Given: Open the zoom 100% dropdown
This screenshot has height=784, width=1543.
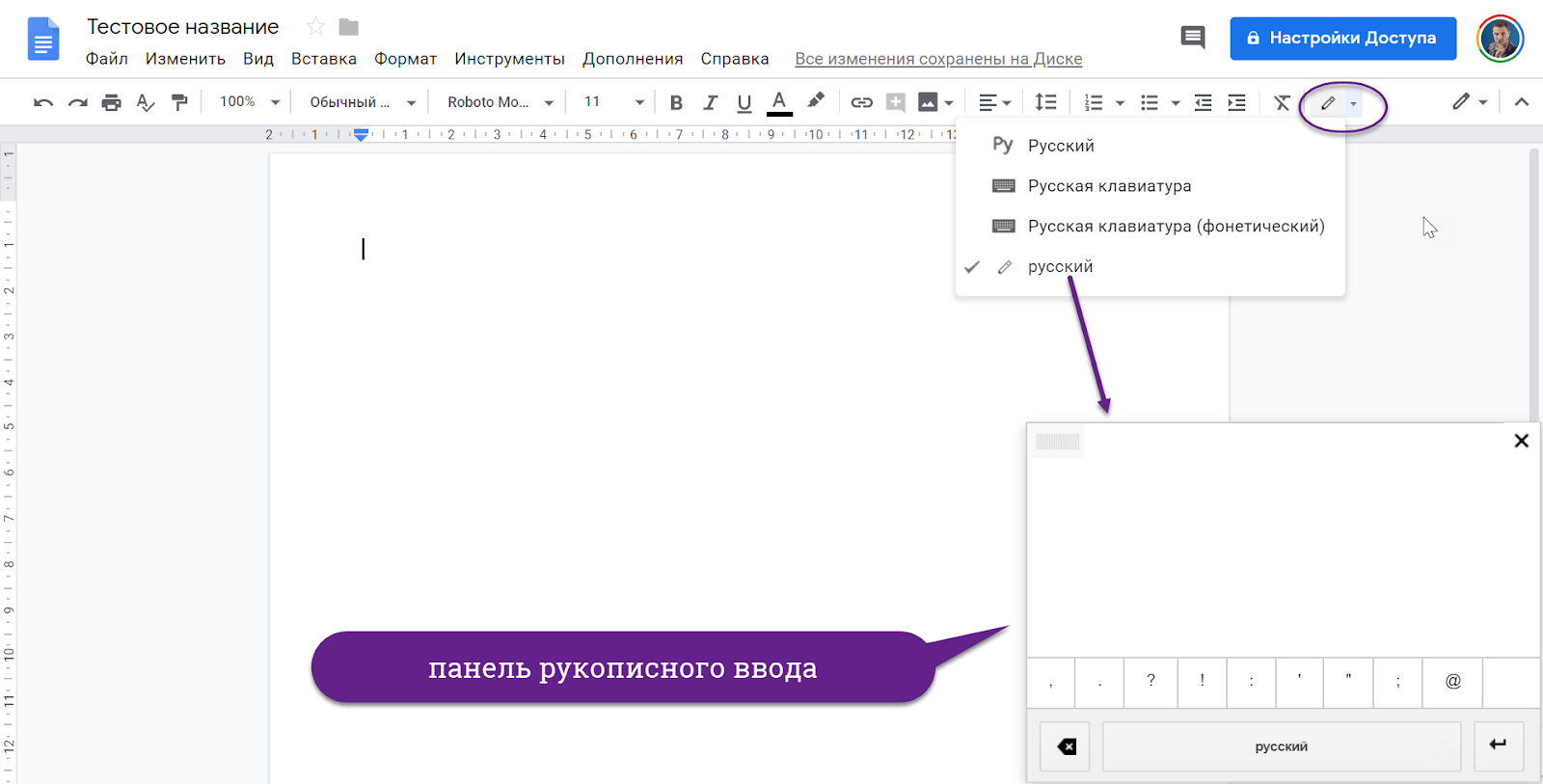Looking at the screenshot, I should [249, 101].
